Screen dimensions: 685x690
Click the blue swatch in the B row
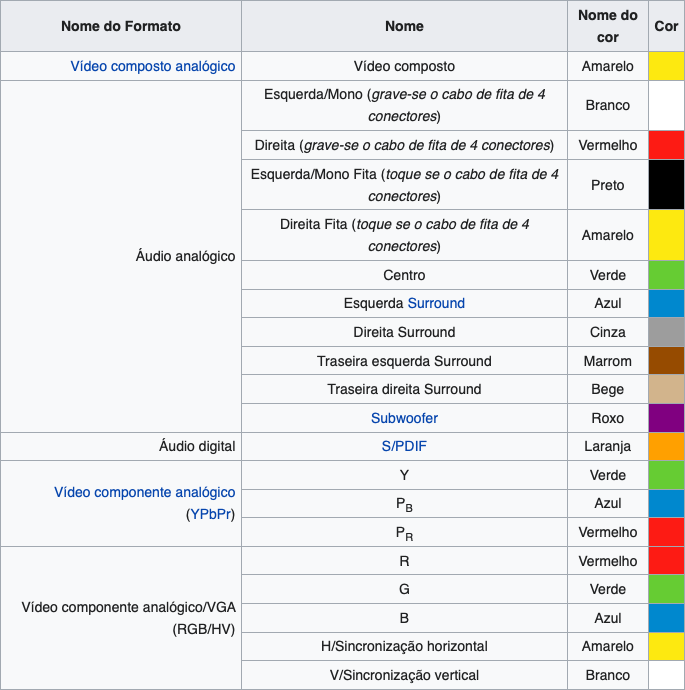coord(666,618)
